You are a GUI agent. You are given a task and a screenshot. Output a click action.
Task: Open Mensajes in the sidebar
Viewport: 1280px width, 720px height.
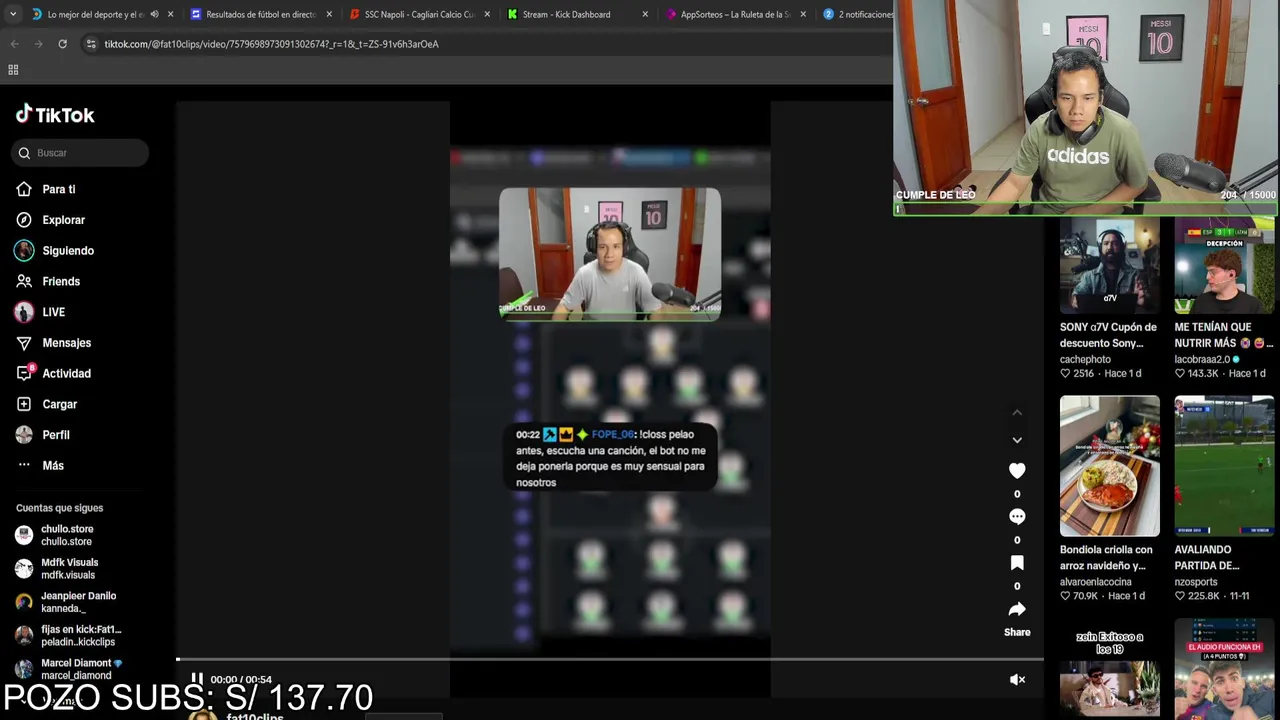pyautogui.click(x=66, y=343)
